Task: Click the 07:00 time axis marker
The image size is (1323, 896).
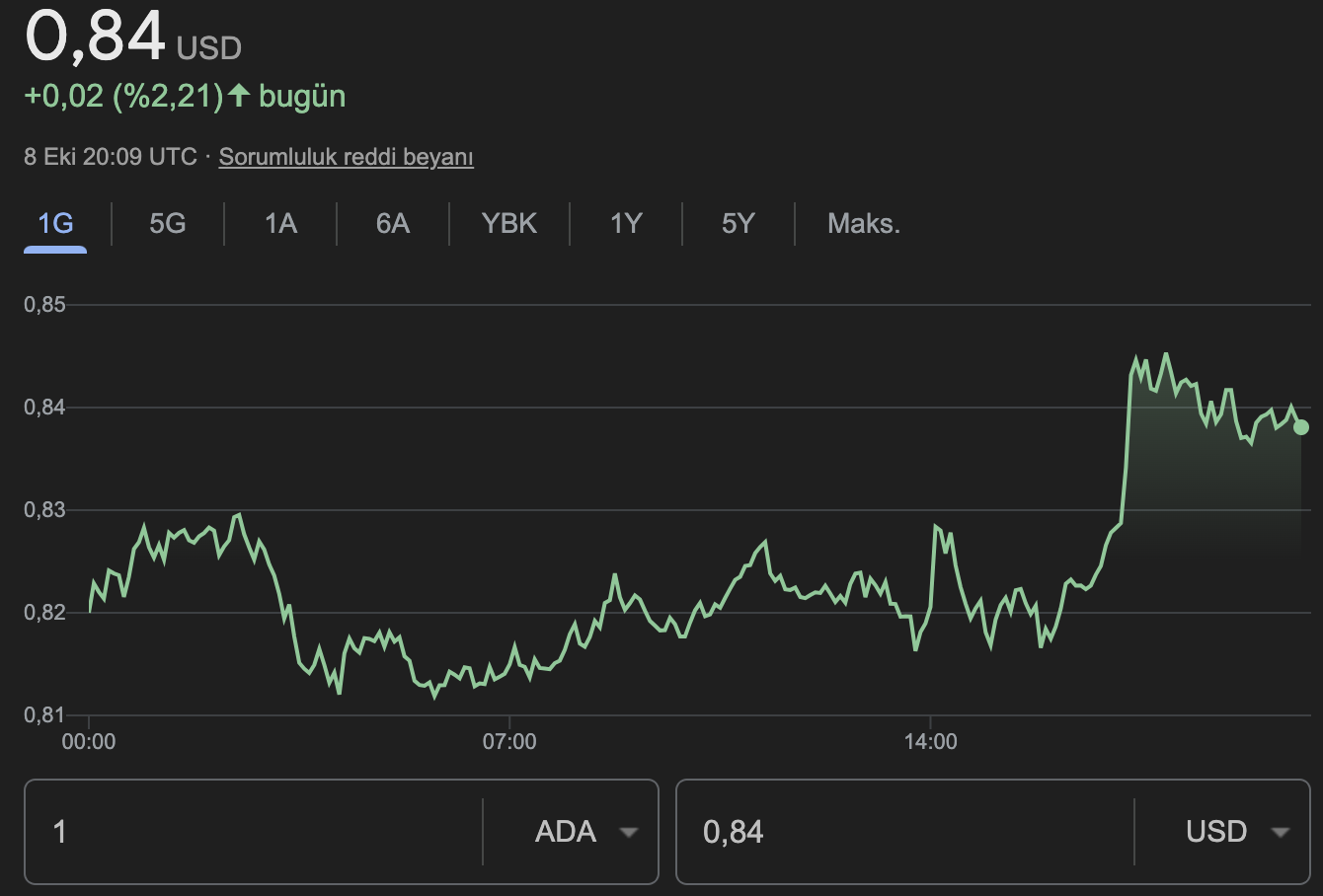Action: pos(509,742)
